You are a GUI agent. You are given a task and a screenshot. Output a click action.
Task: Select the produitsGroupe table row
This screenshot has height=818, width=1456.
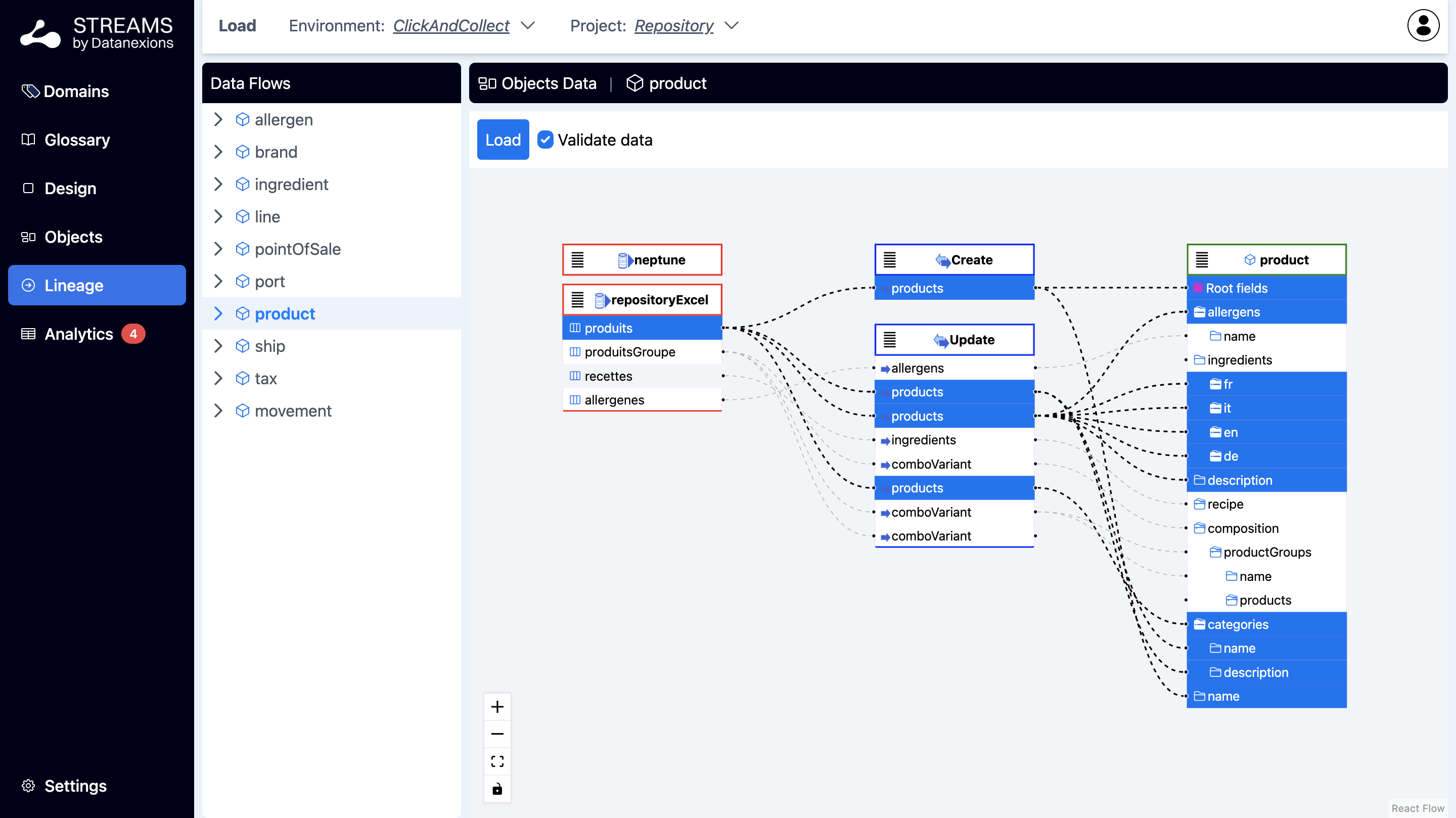pos(629,352)
